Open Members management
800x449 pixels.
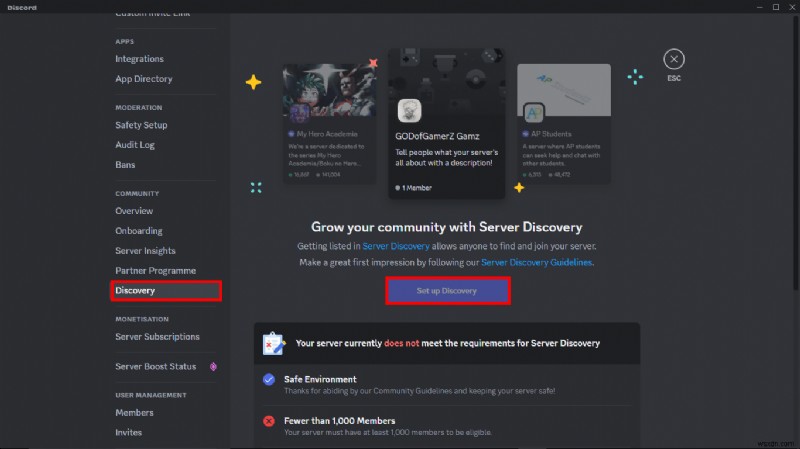point(134,412)
